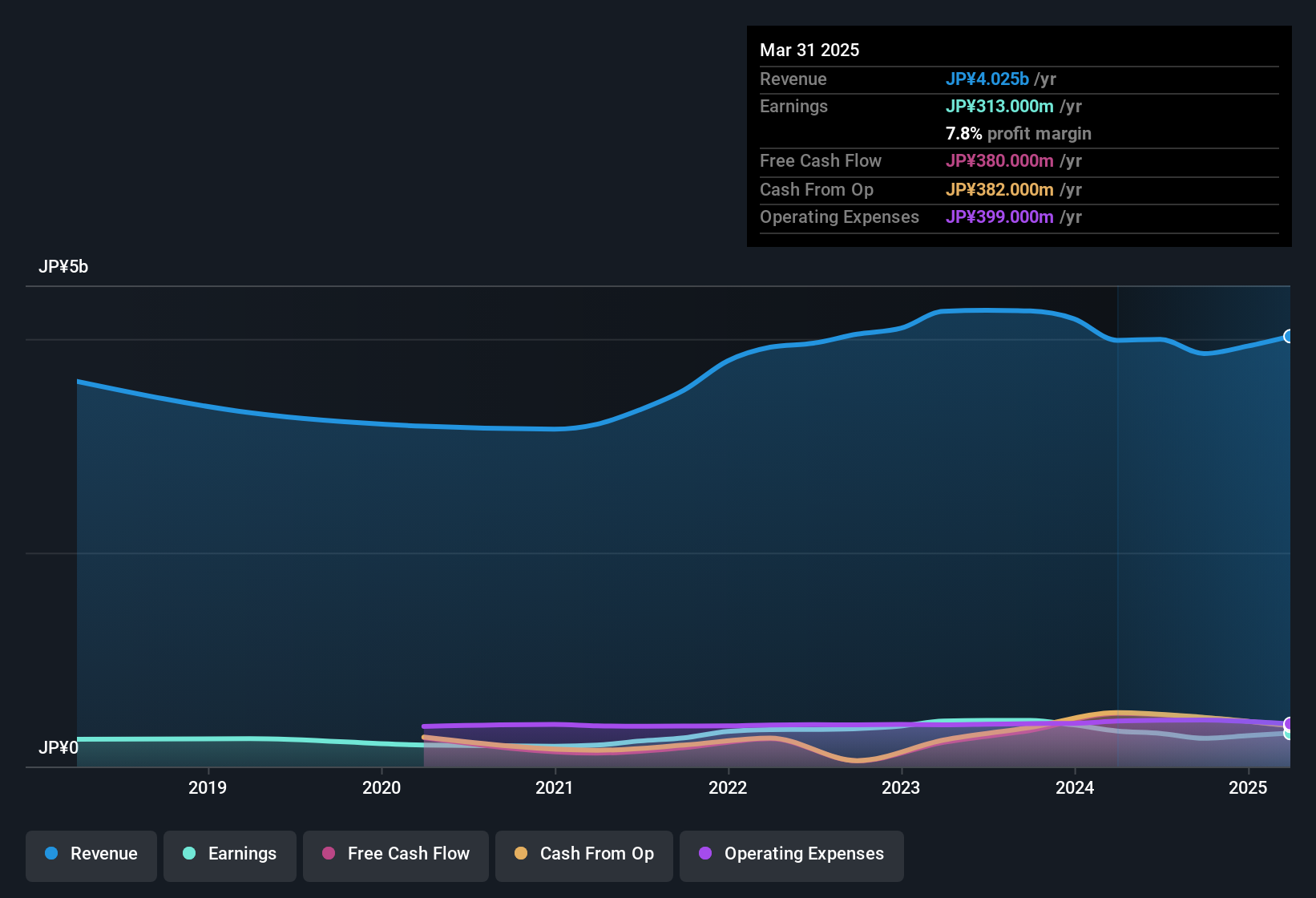This screenshot has width=1316, height=898.
Task: Click the Free Cash Flow label in tooltip
Action: pos(821,160)
